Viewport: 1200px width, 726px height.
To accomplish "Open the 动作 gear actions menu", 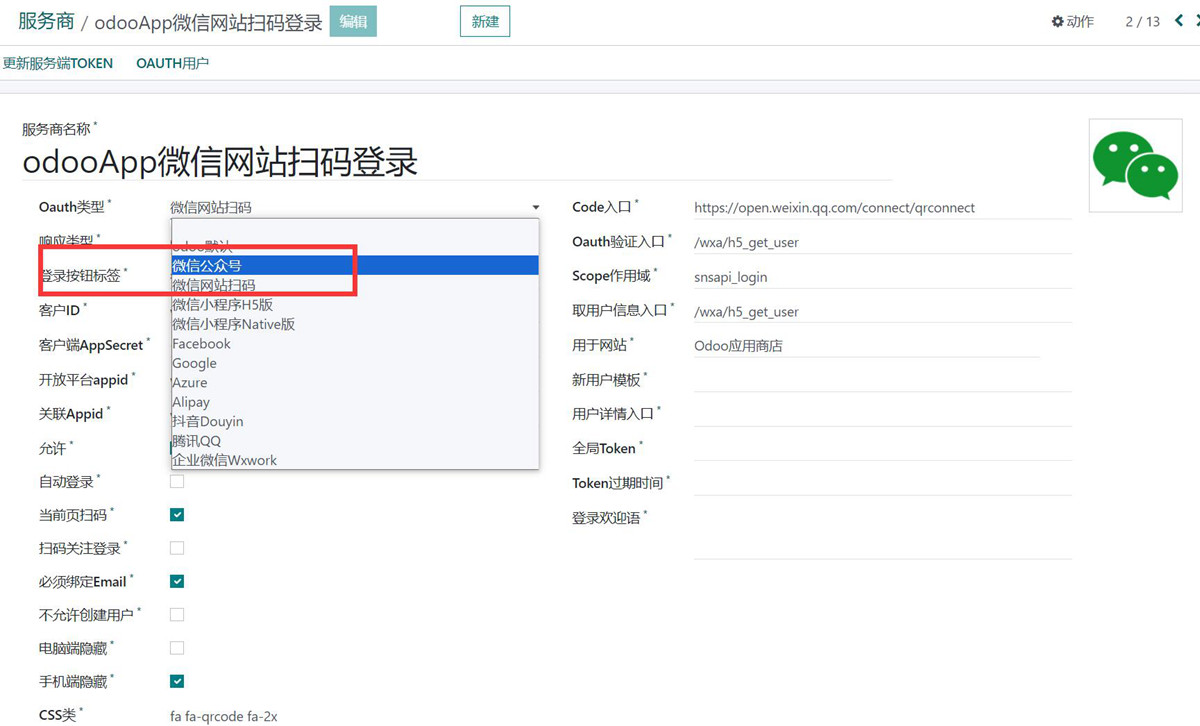I will [1072, 21].
